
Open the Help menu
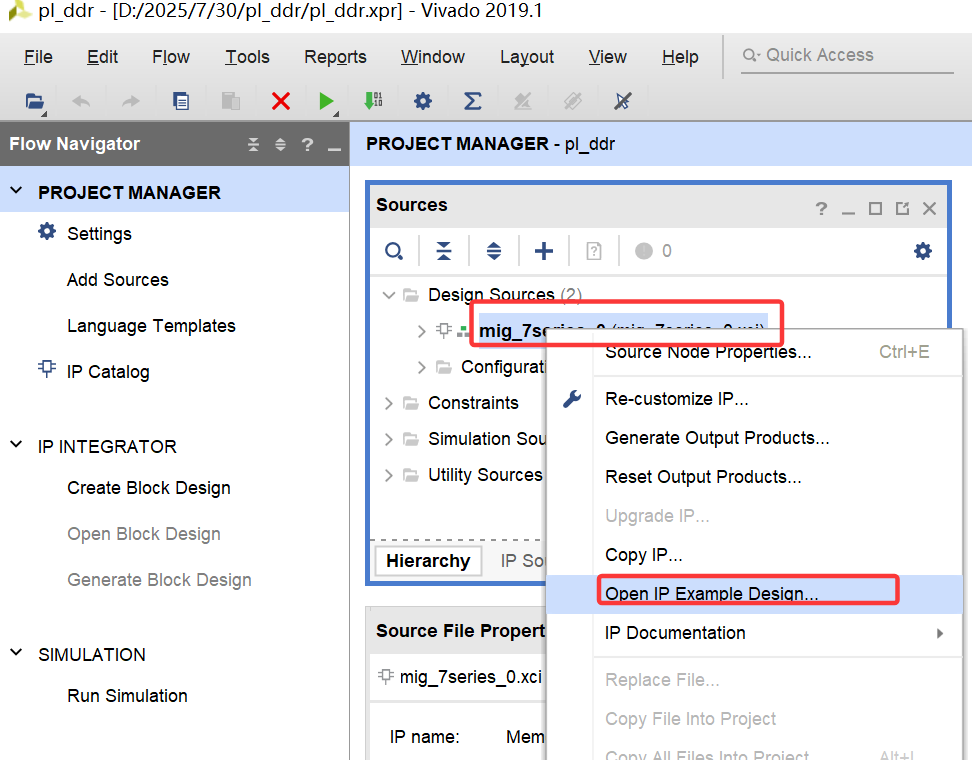pos(680,57)
